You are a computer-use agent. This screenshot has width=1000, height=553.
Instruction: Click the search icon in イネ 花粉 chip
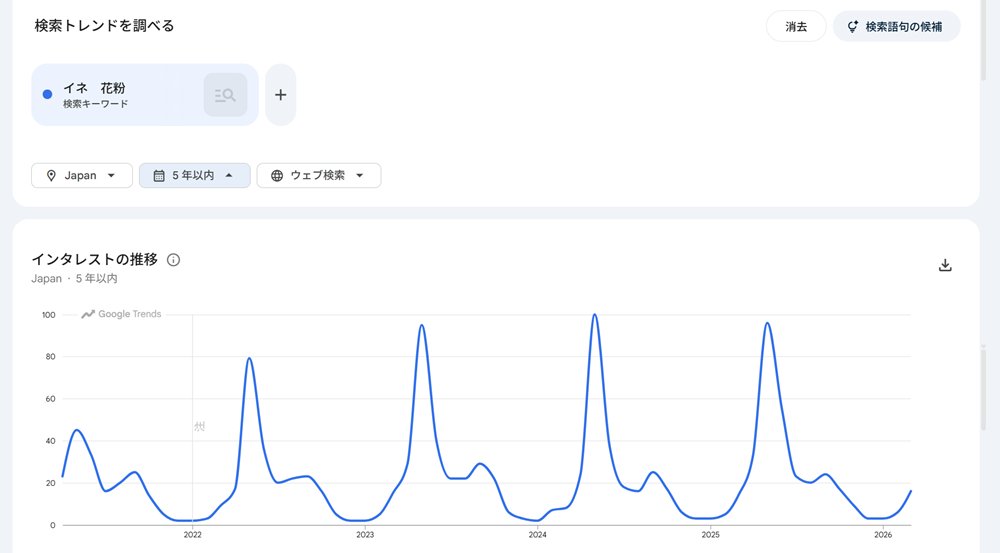225,95
